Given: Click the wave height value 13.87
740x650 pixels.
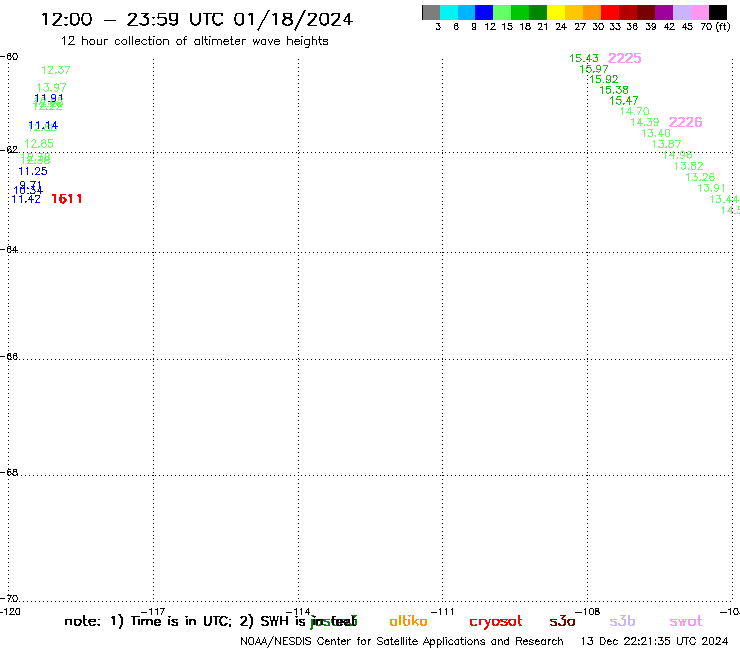Looking at the screenshot, I should point(667,144).
